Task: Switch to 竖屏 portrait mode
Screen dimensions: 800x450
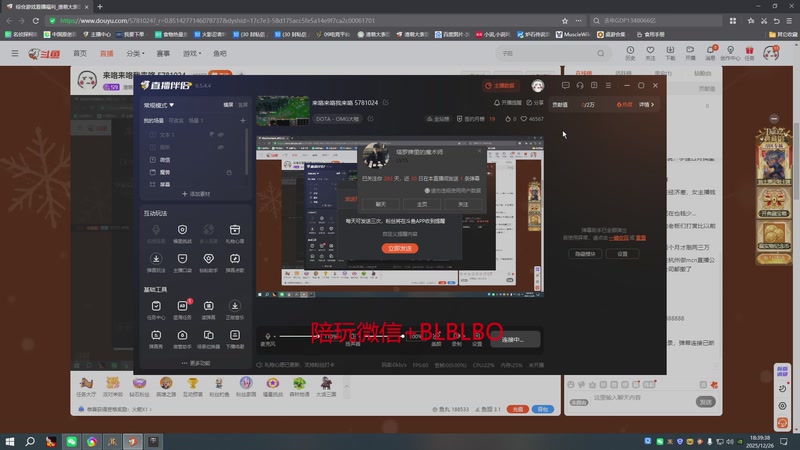Action: point(243,105)
